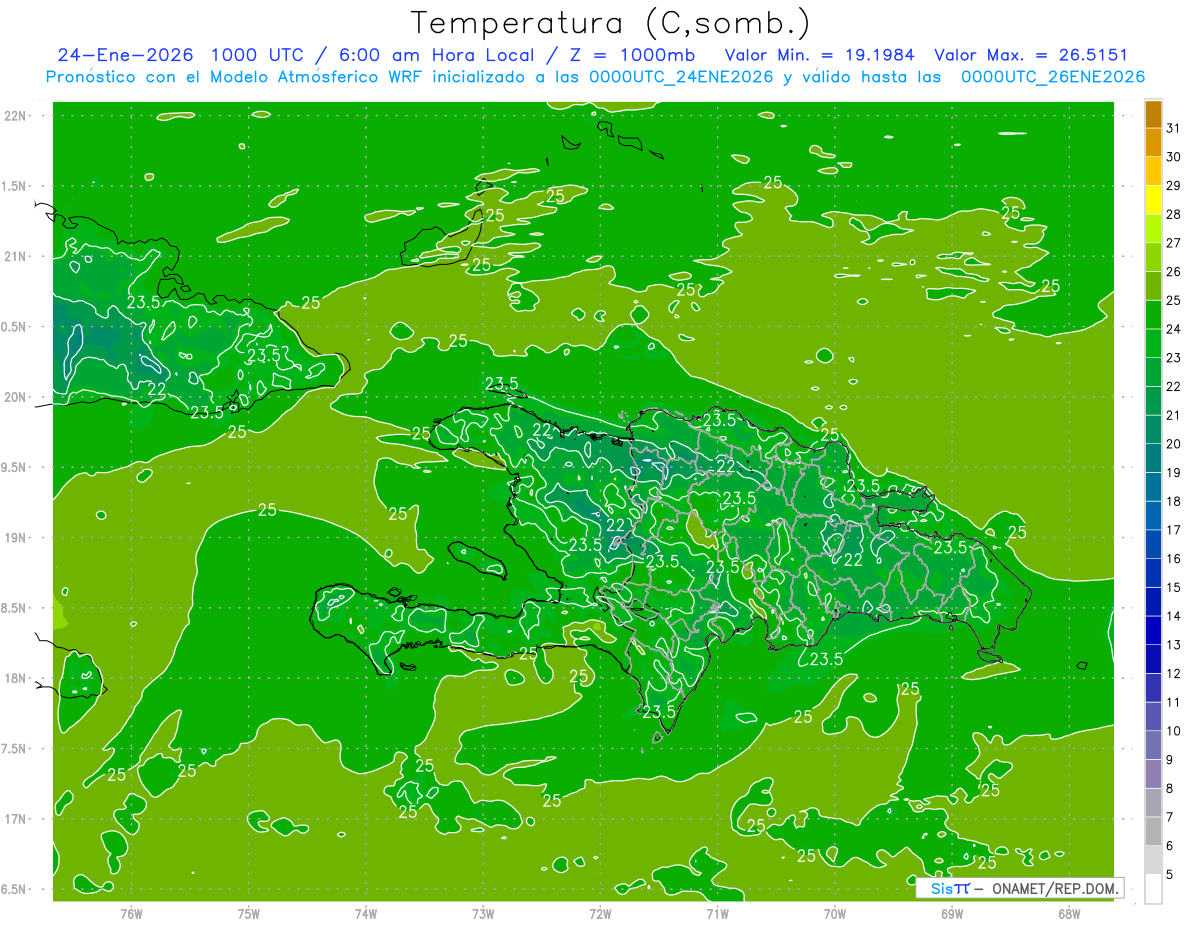Image resolution: width=1200 pixels, height=927 pixels.
Task: Select the init time '0000UTC_24ENE2026'
Action: pos(681,77)
